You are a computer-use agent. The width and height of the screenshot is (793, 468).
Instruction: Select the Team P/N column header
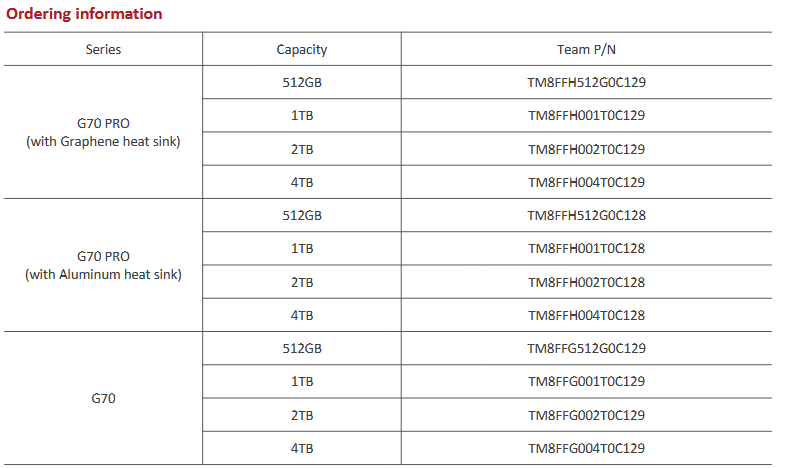tap(586, 50)
